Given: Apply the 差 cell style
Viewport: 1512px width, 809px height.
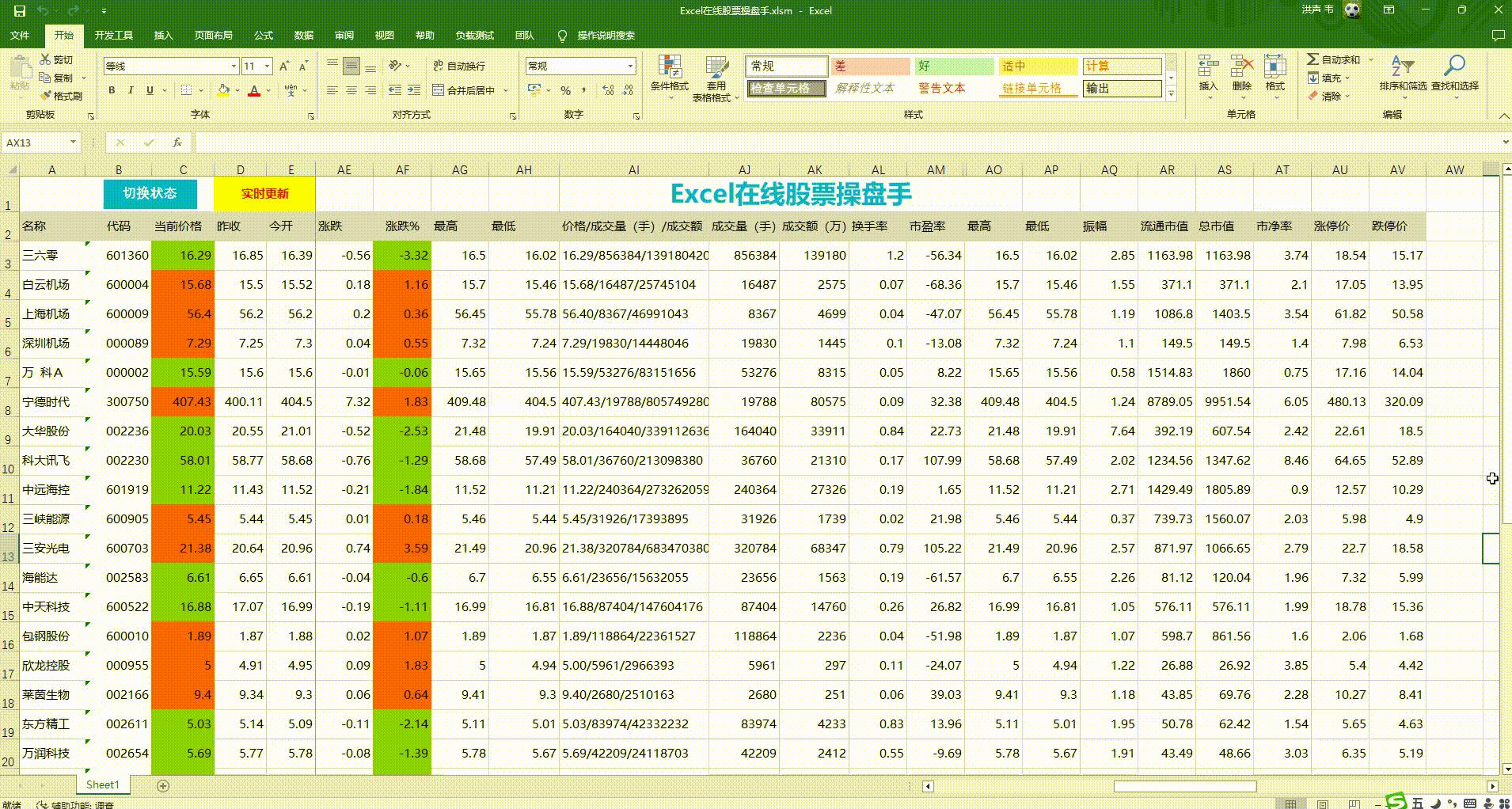Looking at the screenshot, I should tap(870, 66).
